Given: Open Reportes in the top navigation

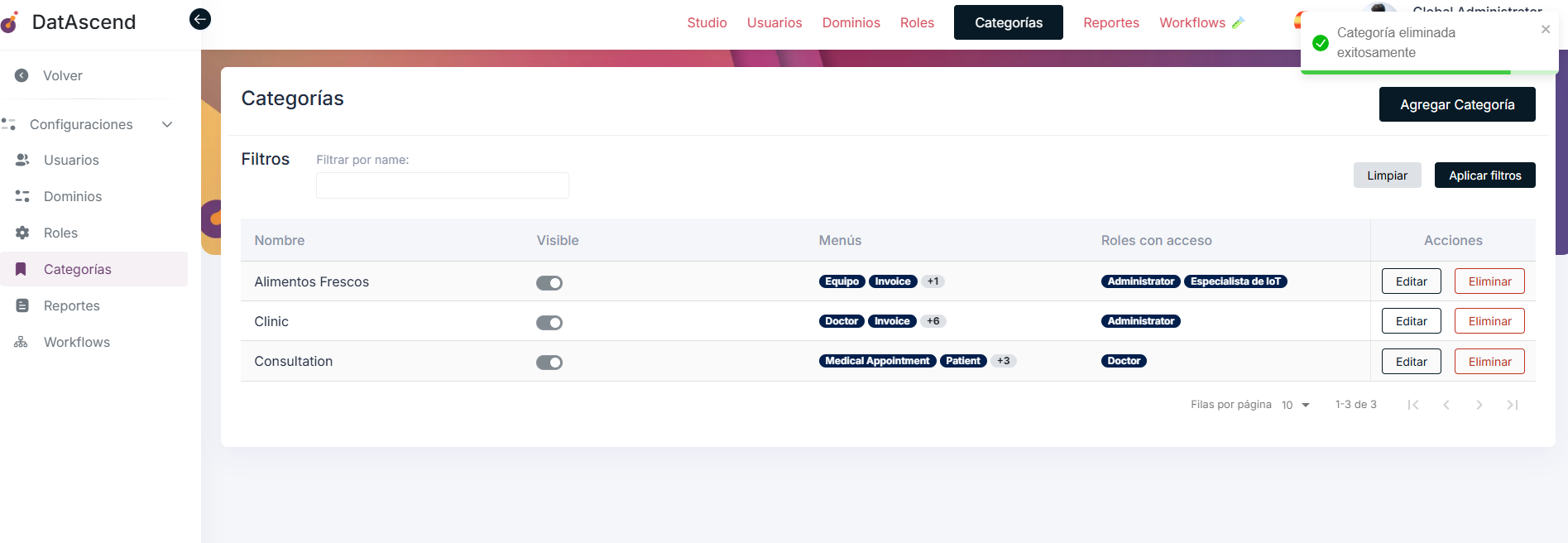Looking at the screenshot, I should [x=1110, y=23].
